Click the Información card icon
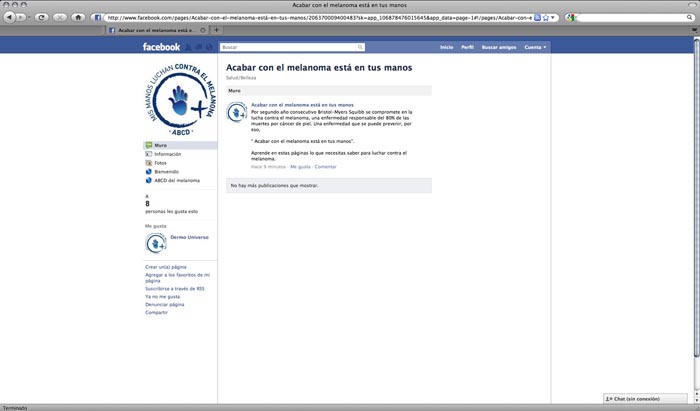The height and width of the screenshot is (411, 700). pos(149,154)
